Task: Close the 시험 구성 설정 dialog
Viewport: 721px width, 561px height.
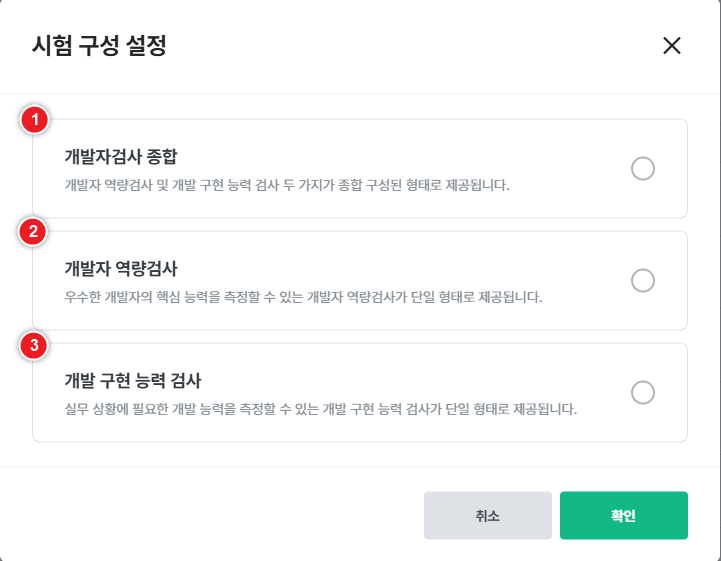Action: click(671, 45)
